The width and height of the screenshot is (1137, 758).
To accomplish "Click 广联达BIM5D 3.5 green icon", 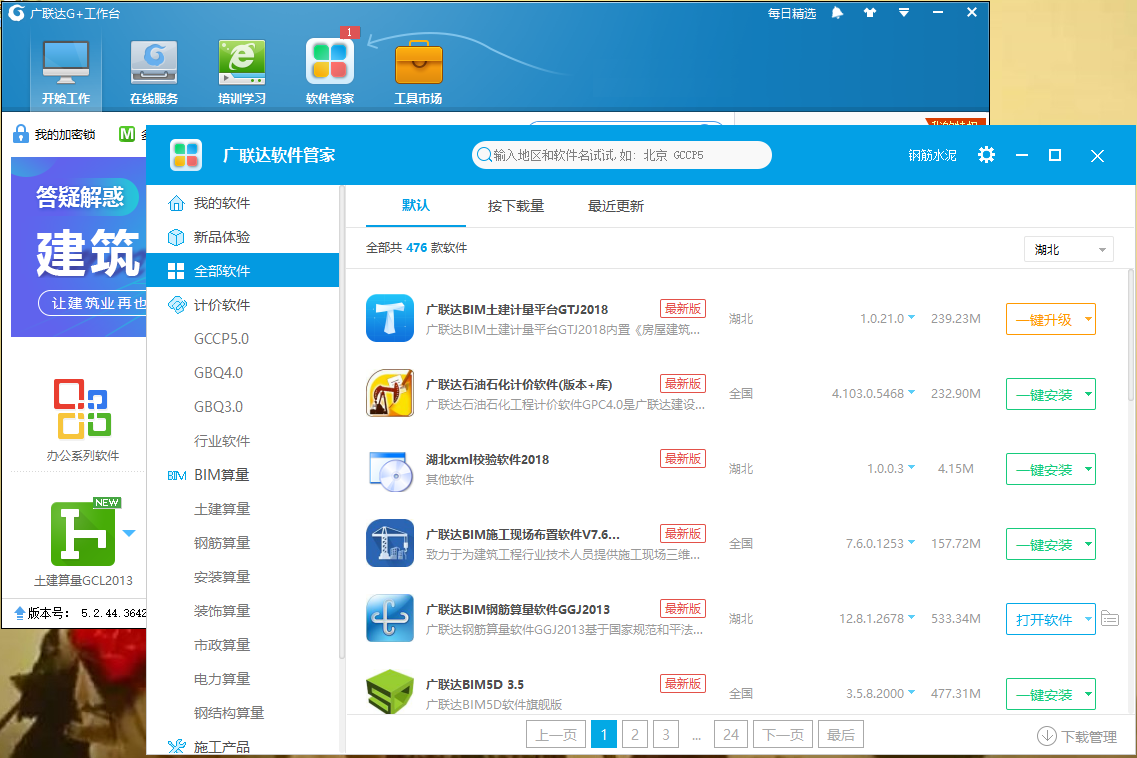I will pos(390,692).
